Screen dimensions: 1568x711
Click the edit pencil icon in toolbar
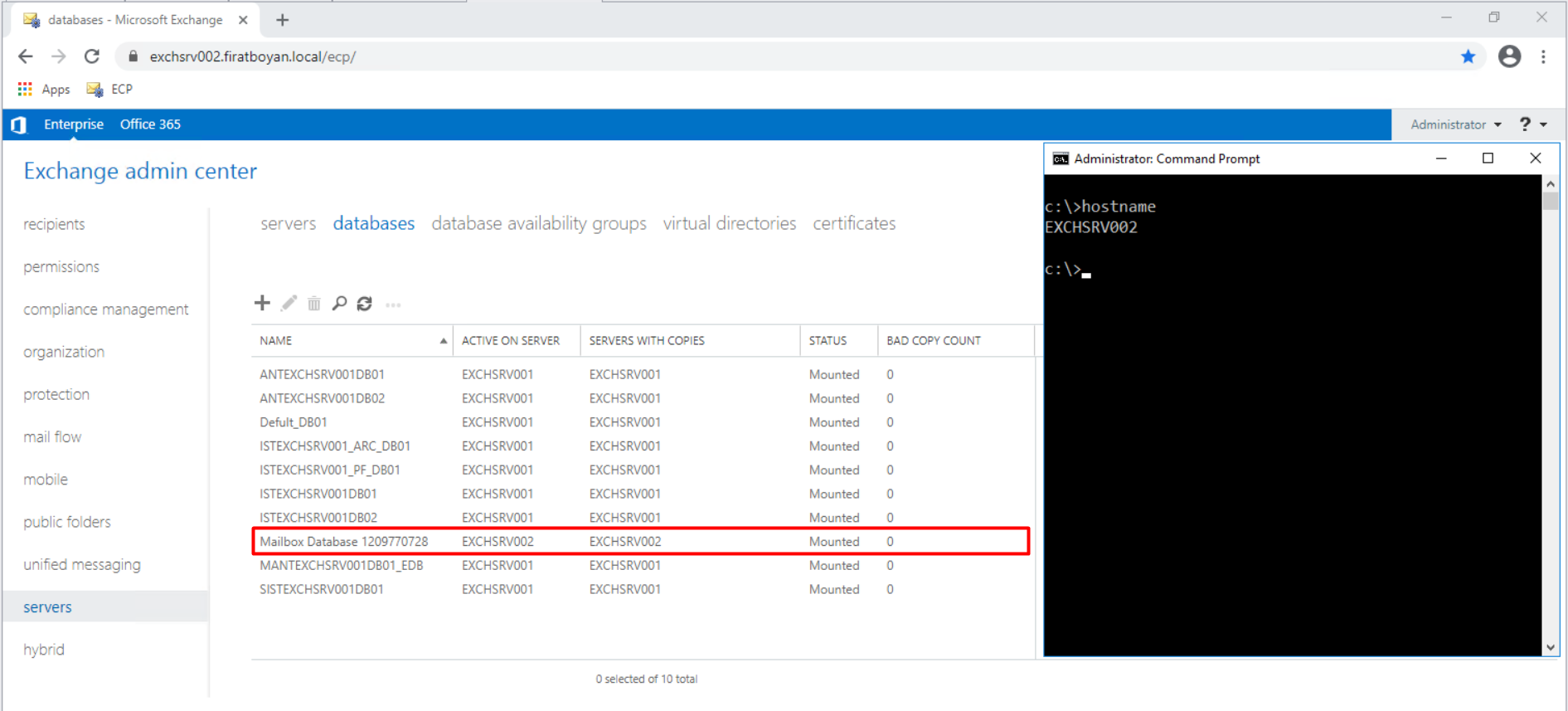pyautogui.click(x=289, y=304)
